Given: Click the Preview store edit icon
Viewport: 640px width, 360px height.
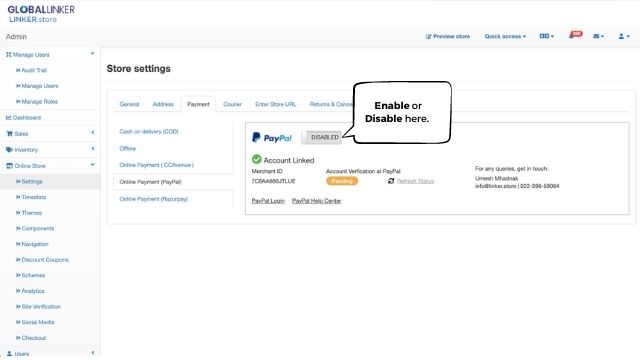Looking at the screenshot, I should (429, 37).
